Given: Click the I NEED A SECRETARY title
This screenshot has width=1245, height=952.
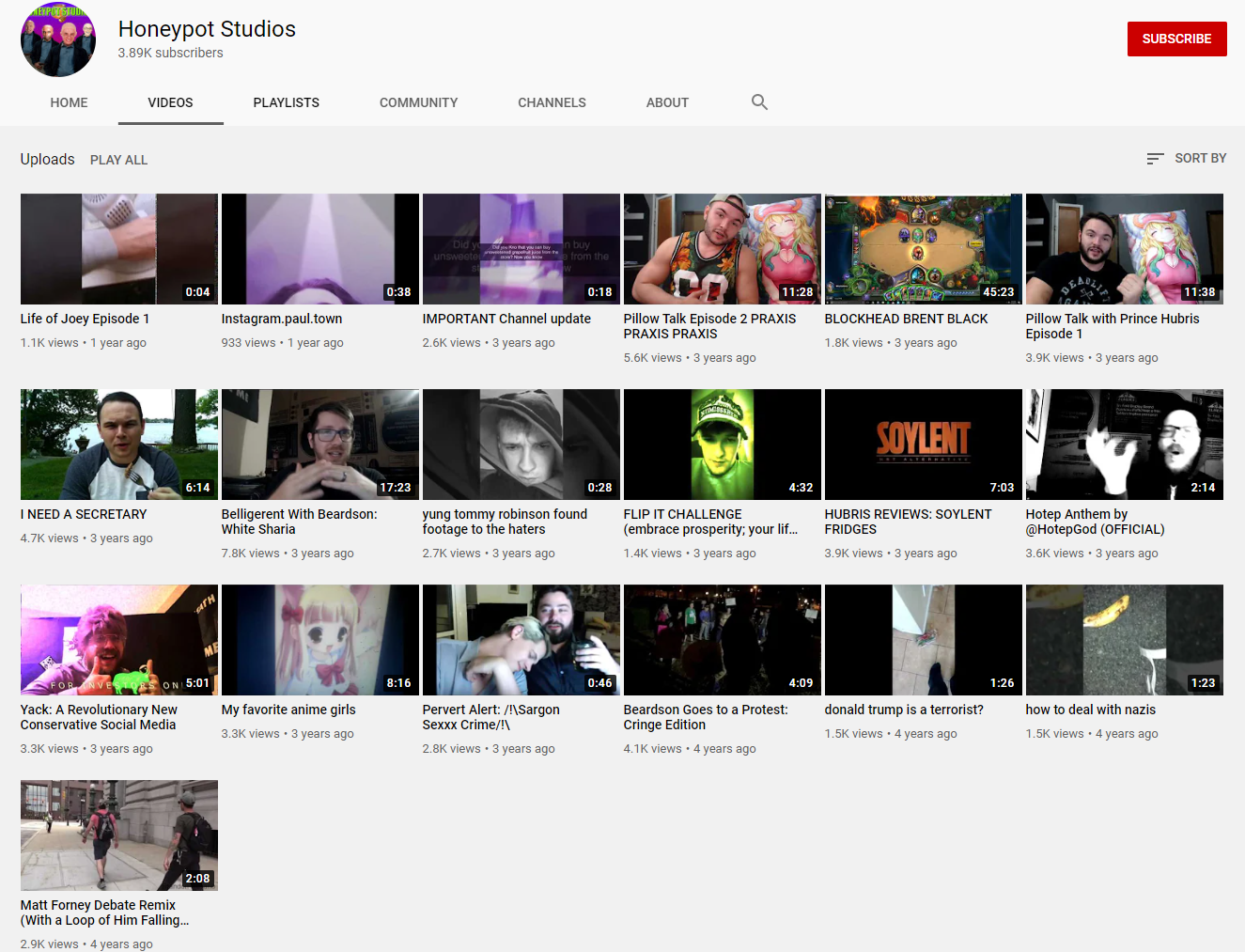Looking at the screenshot, I should [84, 514].
